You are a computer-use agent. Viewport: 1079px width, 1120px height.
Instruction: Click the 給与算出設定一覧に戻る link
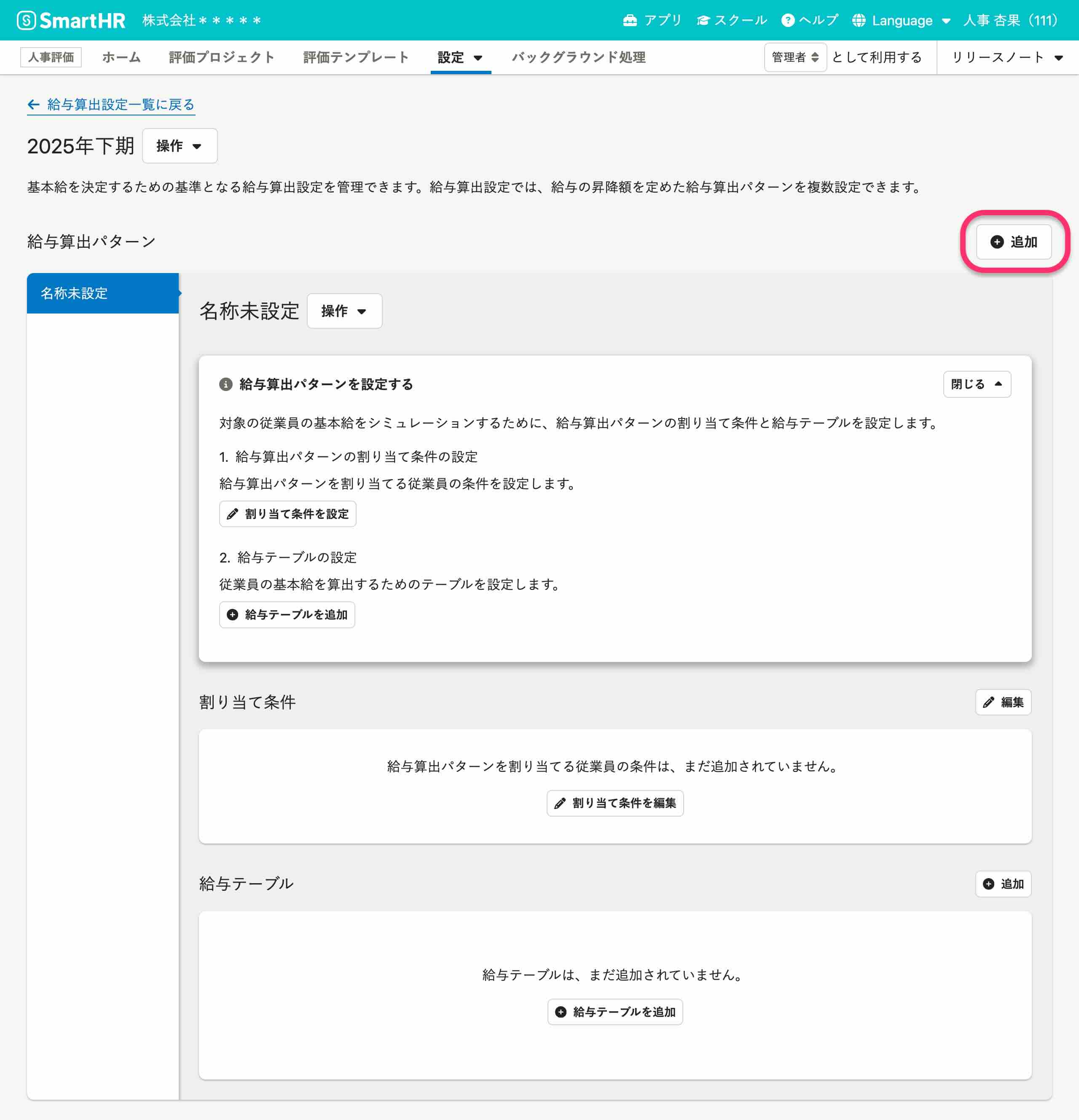tap(121, 104)
